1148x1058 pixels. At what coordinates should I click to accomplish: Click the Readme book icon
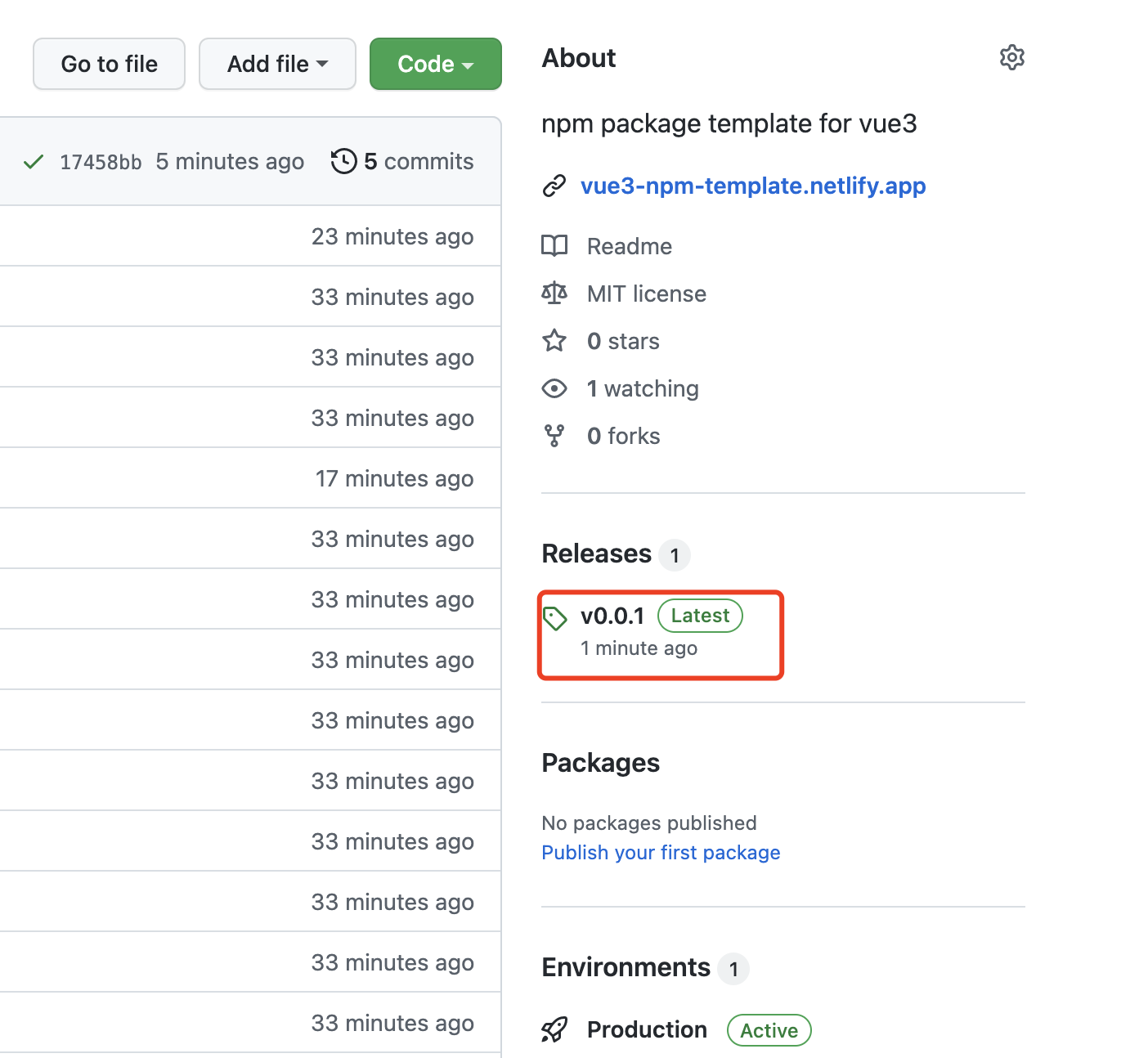[x=554, y=246]
